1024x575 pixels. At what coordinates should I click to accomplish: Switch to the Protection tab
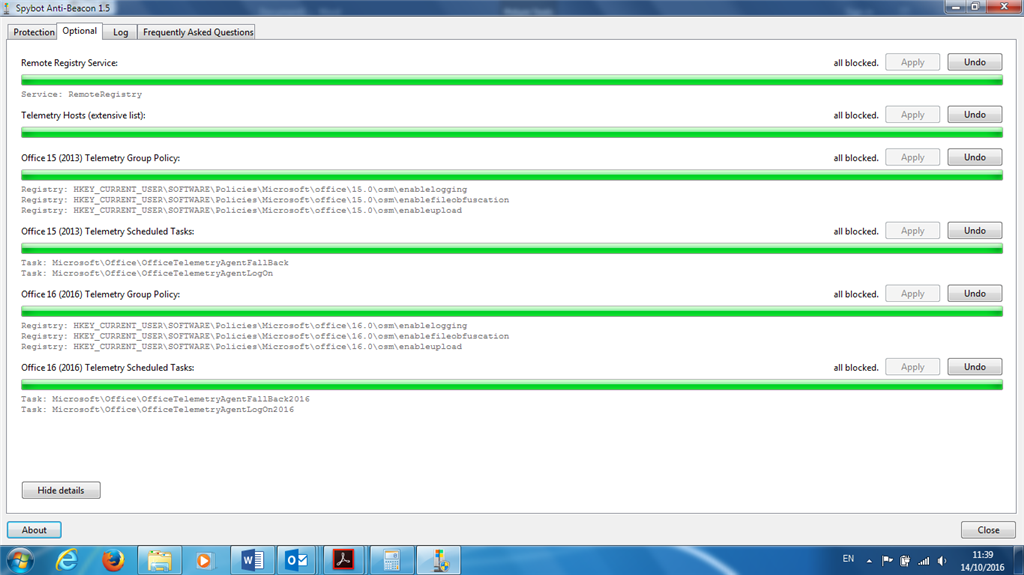(33, 32)
